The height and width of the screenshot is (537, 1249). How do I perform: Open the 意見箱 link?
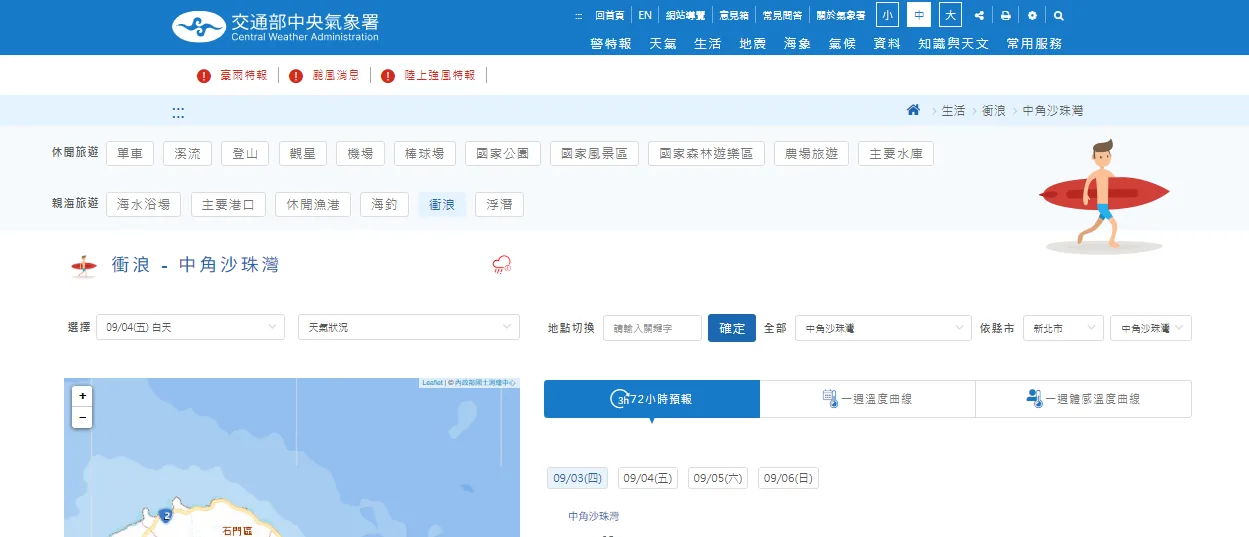[x=734, y=16]
